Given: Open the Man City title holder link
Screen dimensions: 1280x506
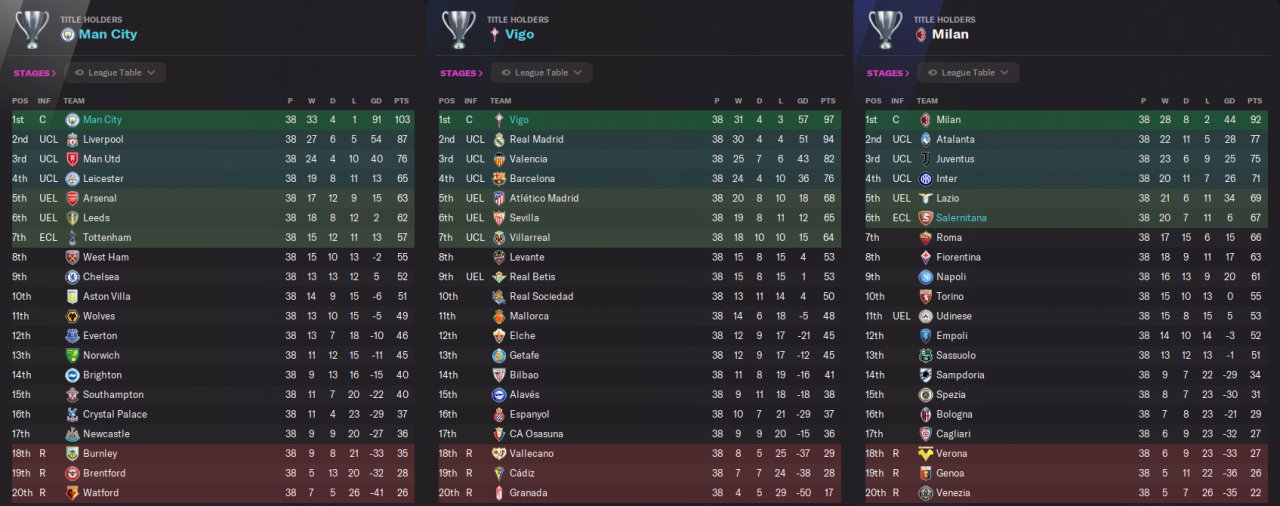Looking at the screenshot, I should tap(109, 35).
